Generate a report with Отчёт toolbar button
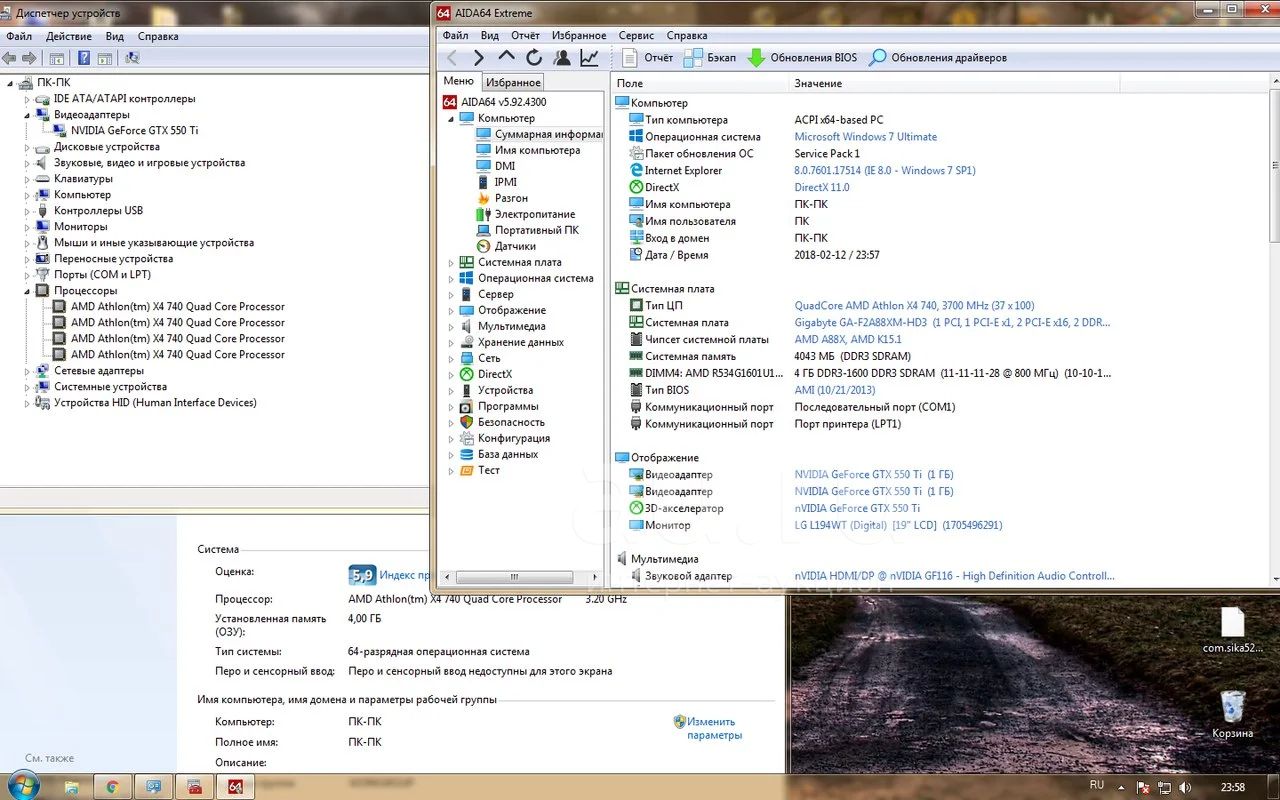 coord(647,58)
